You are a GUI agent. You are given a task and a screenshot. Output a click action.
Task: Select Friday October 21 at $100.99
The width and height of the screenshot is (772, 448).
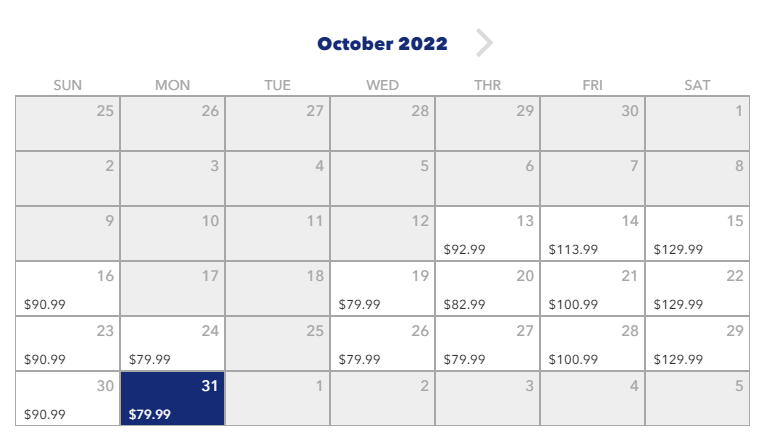click(592, 288)
